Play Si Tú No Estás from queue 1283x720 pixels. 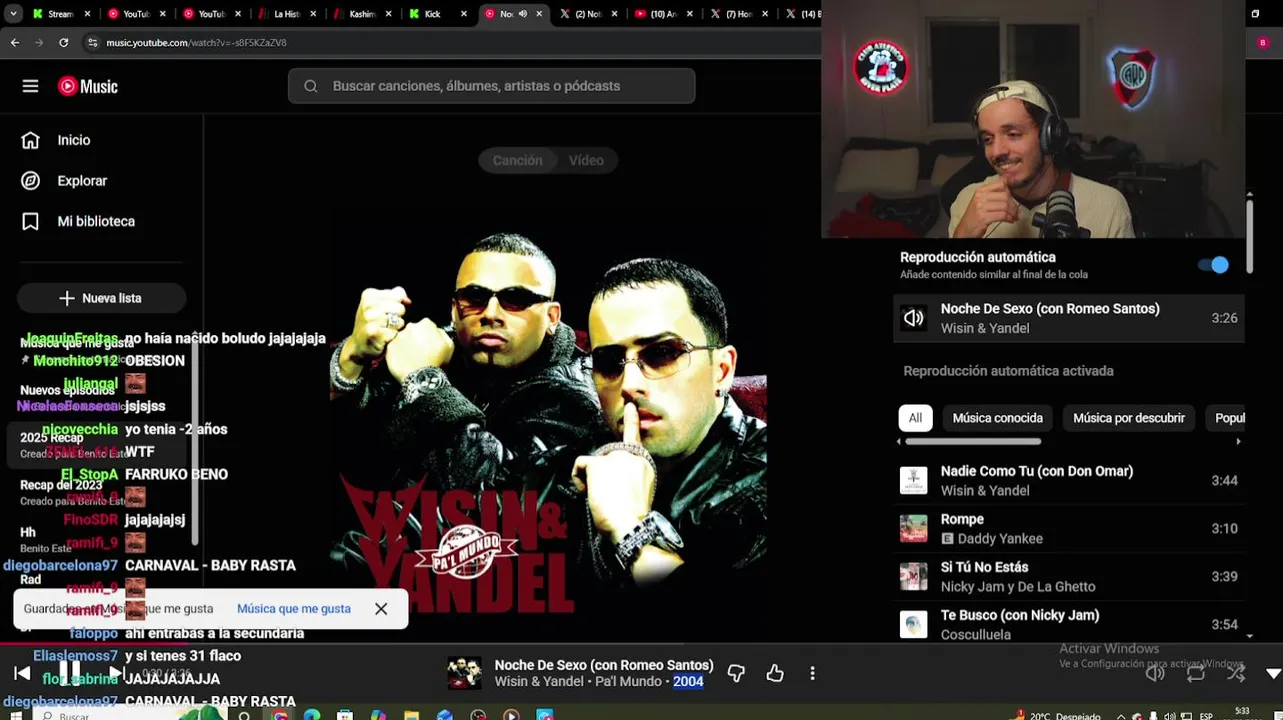(1069, 576)
